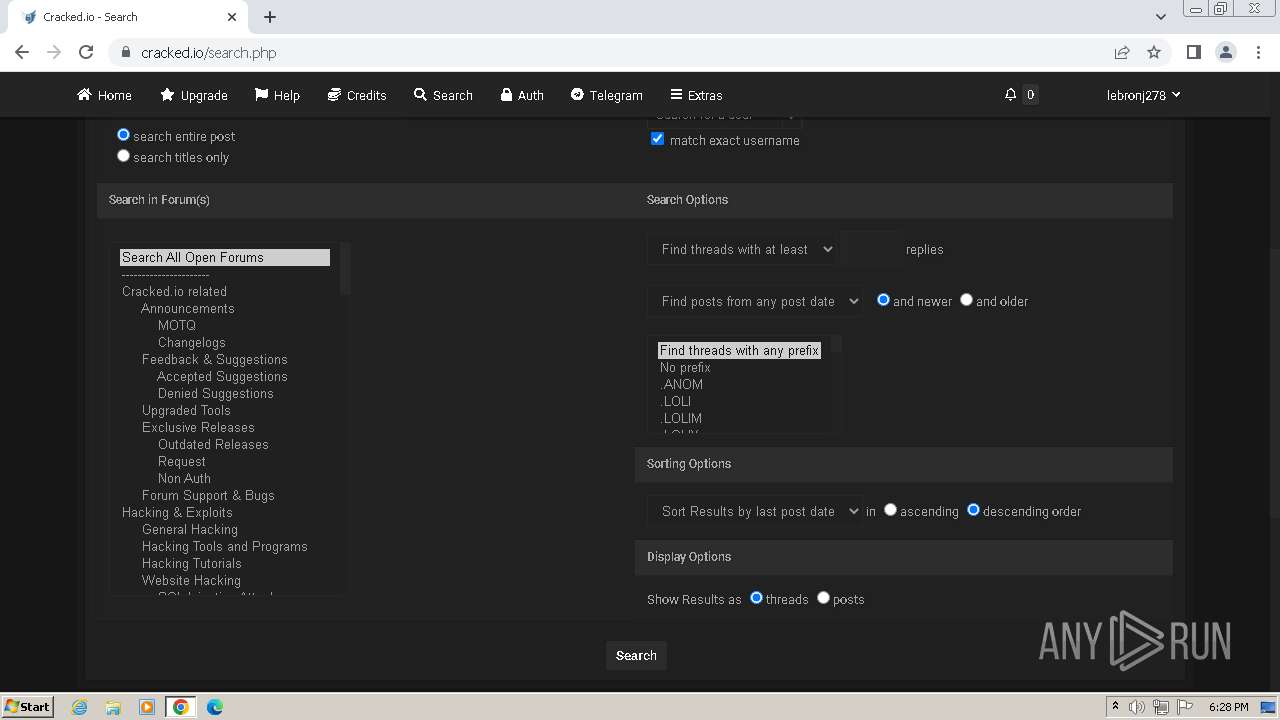Open 'Find threads with at least' dropdown
The height and width of the screenshot is (720, 1280).
click(742, 249)
